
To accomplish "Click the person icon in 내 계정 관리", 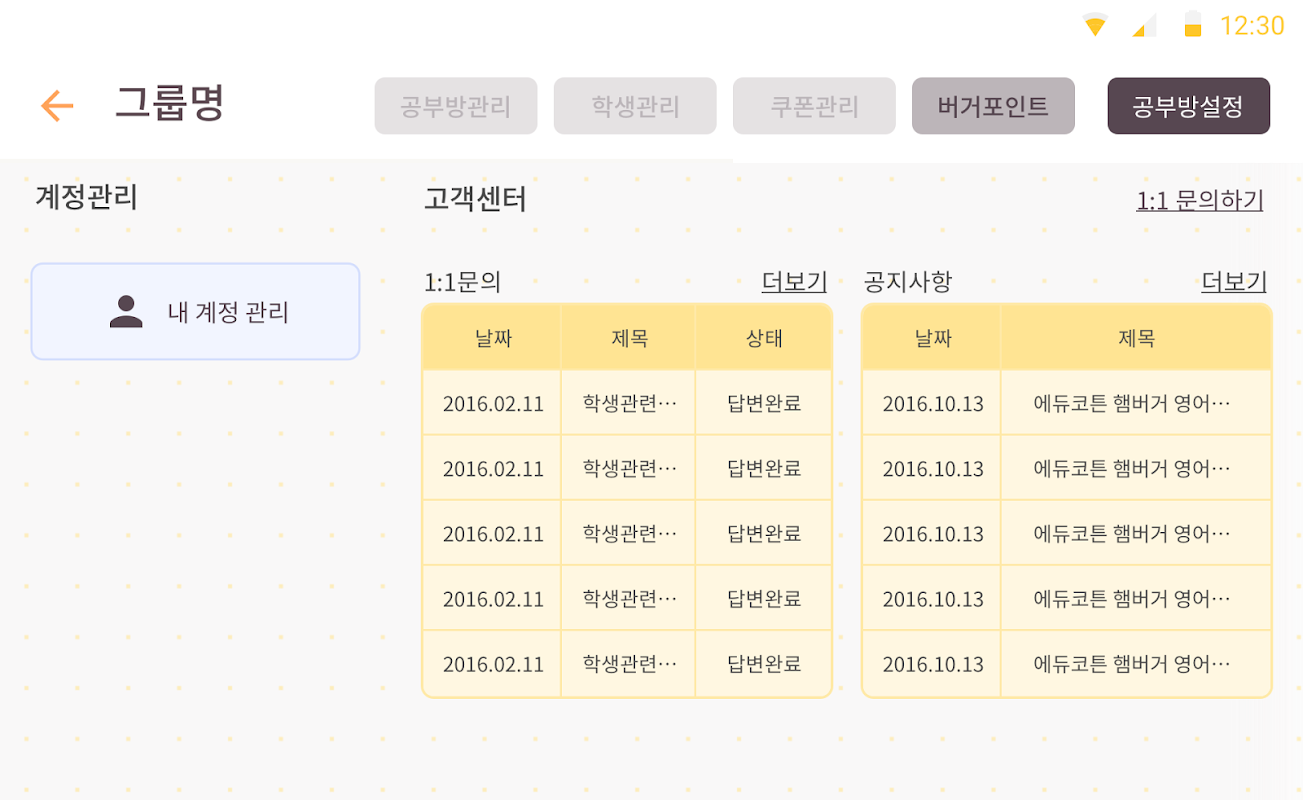I will 126,312.
